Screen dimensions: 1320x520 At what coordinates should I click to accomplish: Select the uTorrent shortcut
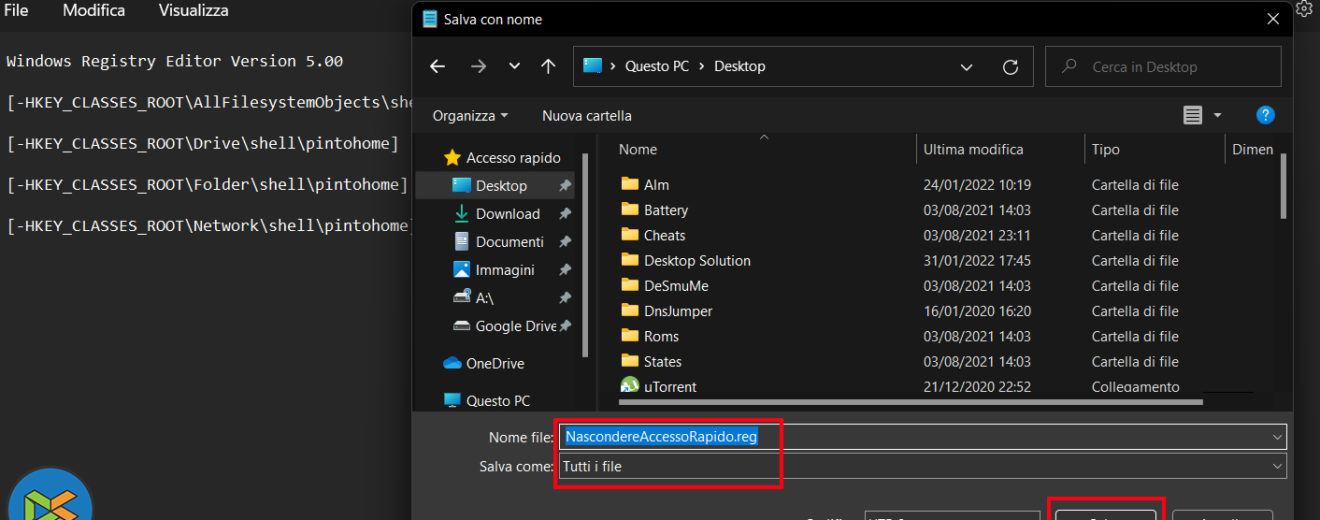[x=670, y=387]
